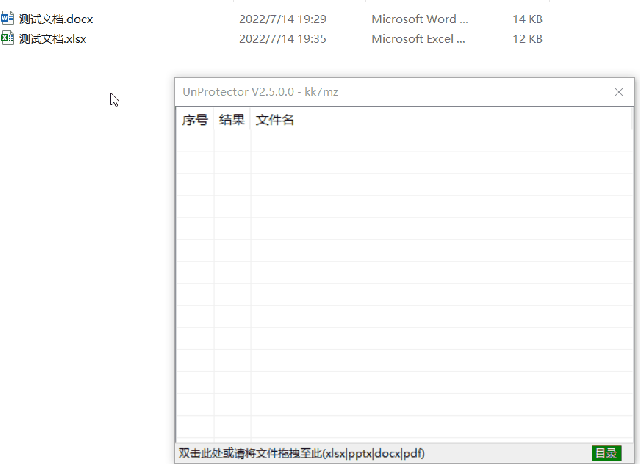640x464 pixels.
Task: Click the 双击此处或请将文件拖拽至此 status text
Action: coord(302,453)
